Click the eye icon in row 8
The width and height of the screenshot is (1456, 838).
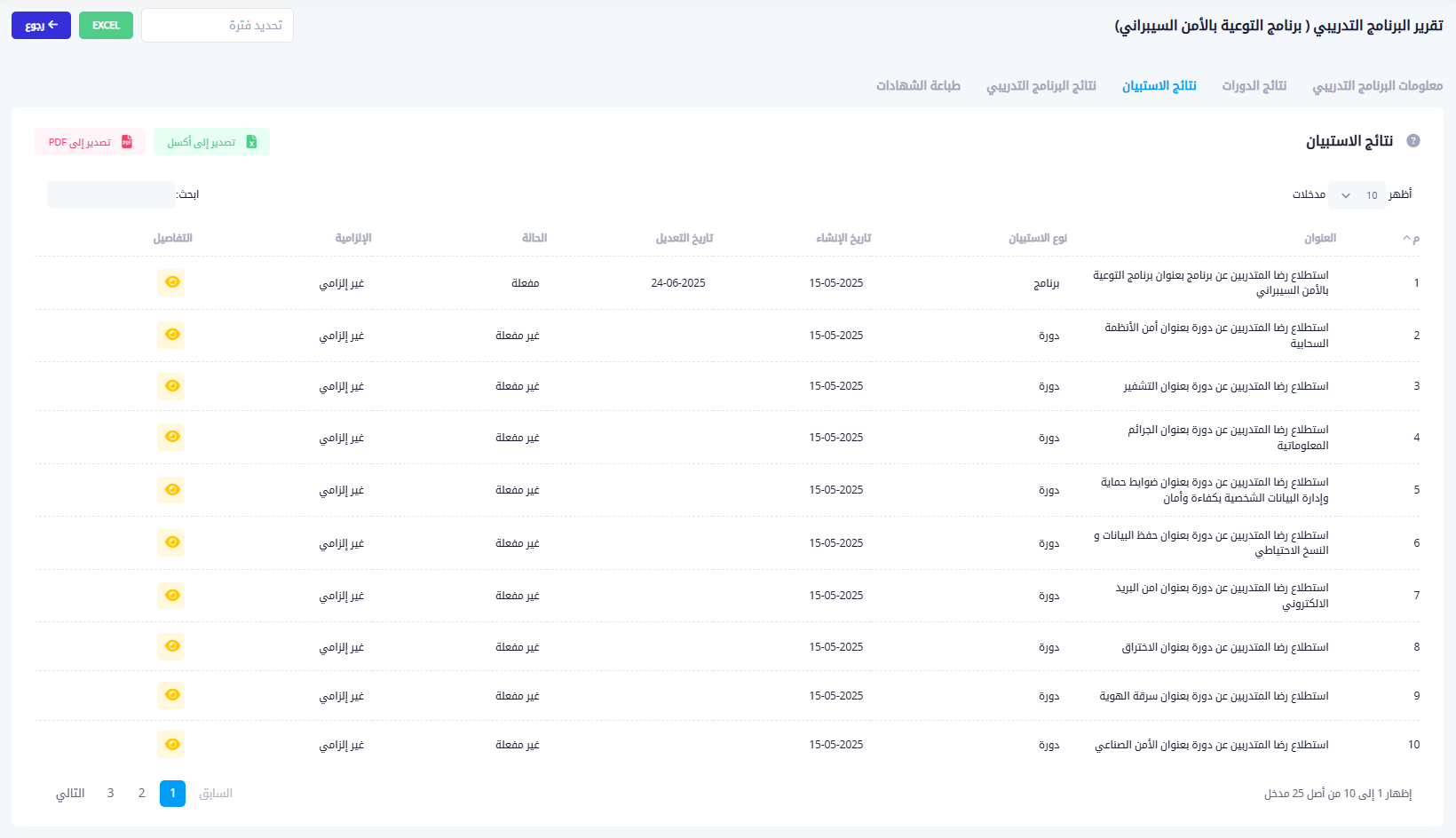(171, 646)
